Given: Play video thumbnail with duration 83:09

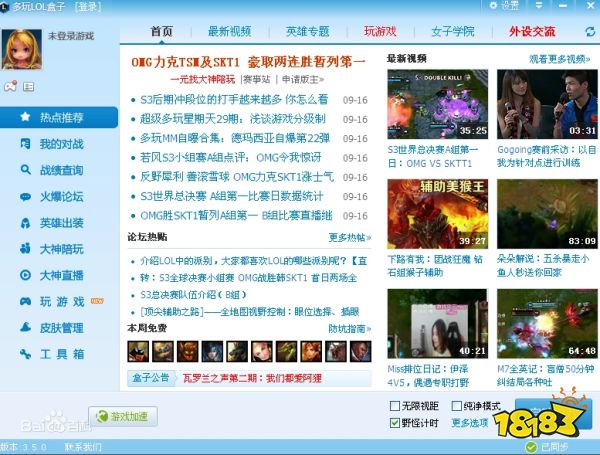Looking at the screenshot, I should (x=547, y=214).
